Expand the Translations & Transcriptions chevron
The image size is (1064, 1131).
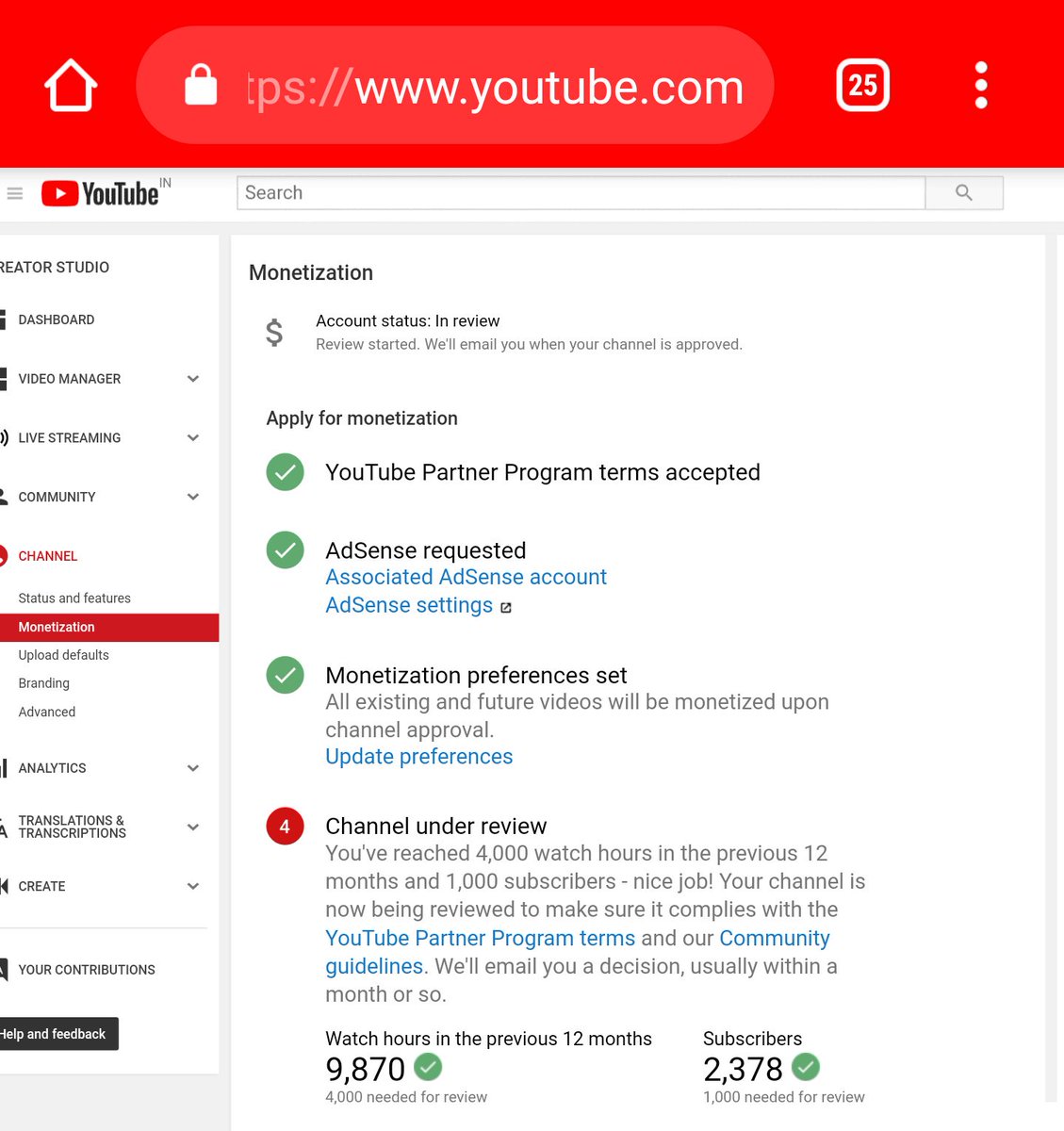click(193, 827)
